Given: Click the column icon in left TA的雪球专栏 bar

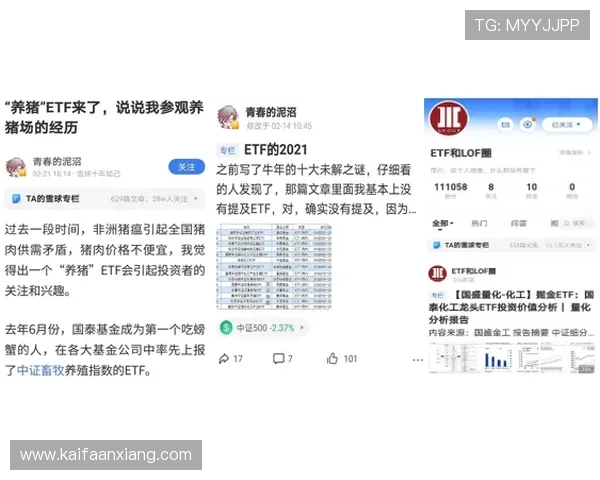Looking at the screenshot, I should [x=16, y=199].
